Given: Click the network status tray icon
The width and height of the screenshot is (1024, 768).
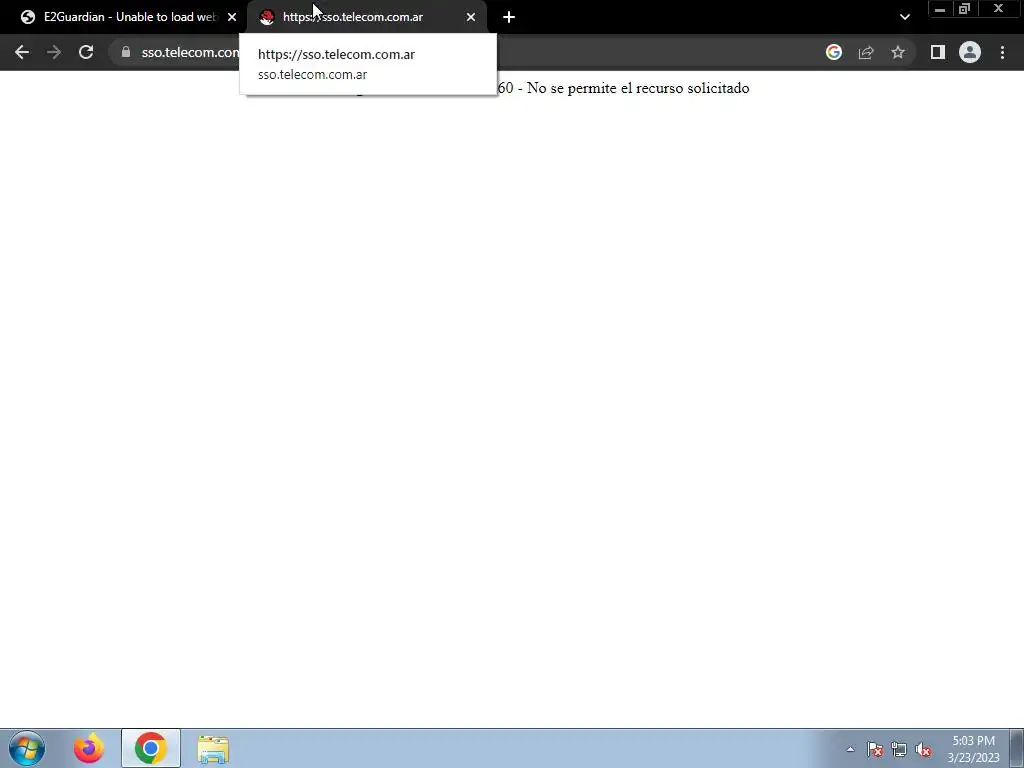Looking at the screenshot, I should click(x=899, y=749).
